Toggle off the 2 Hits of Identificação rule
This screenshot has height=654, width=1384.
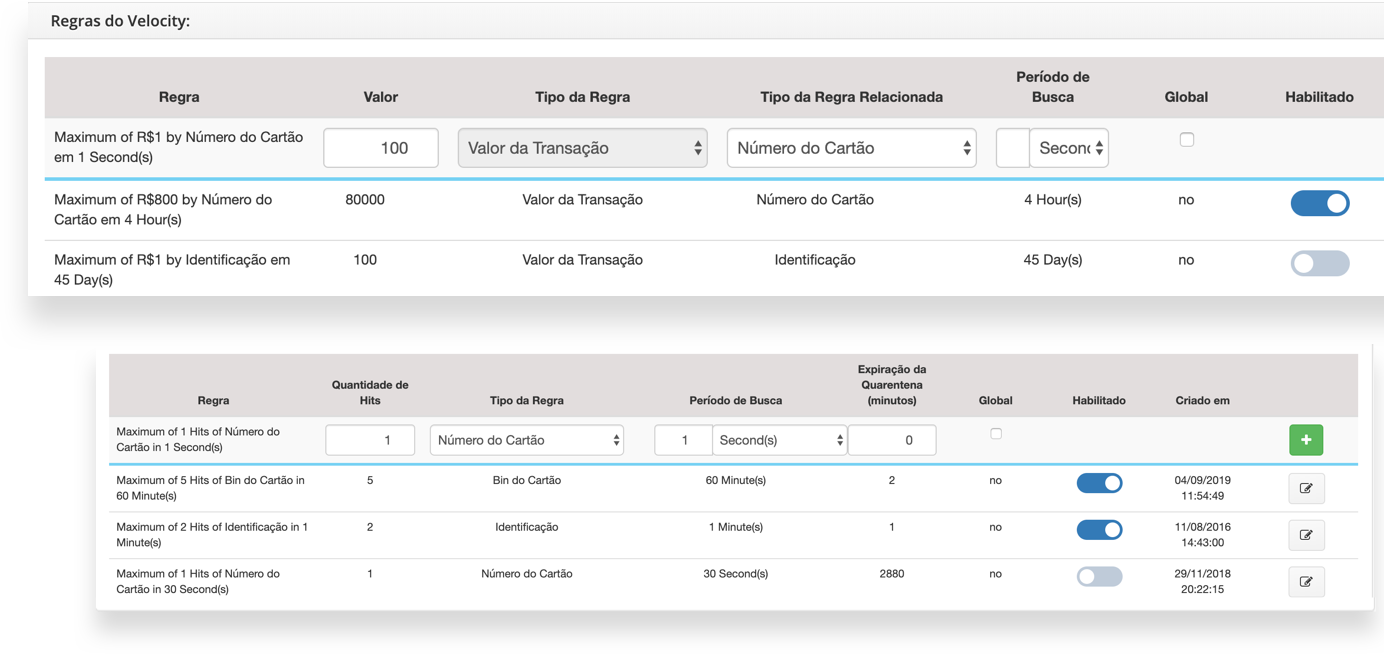pyautogui.click(x=1099, y=530)
